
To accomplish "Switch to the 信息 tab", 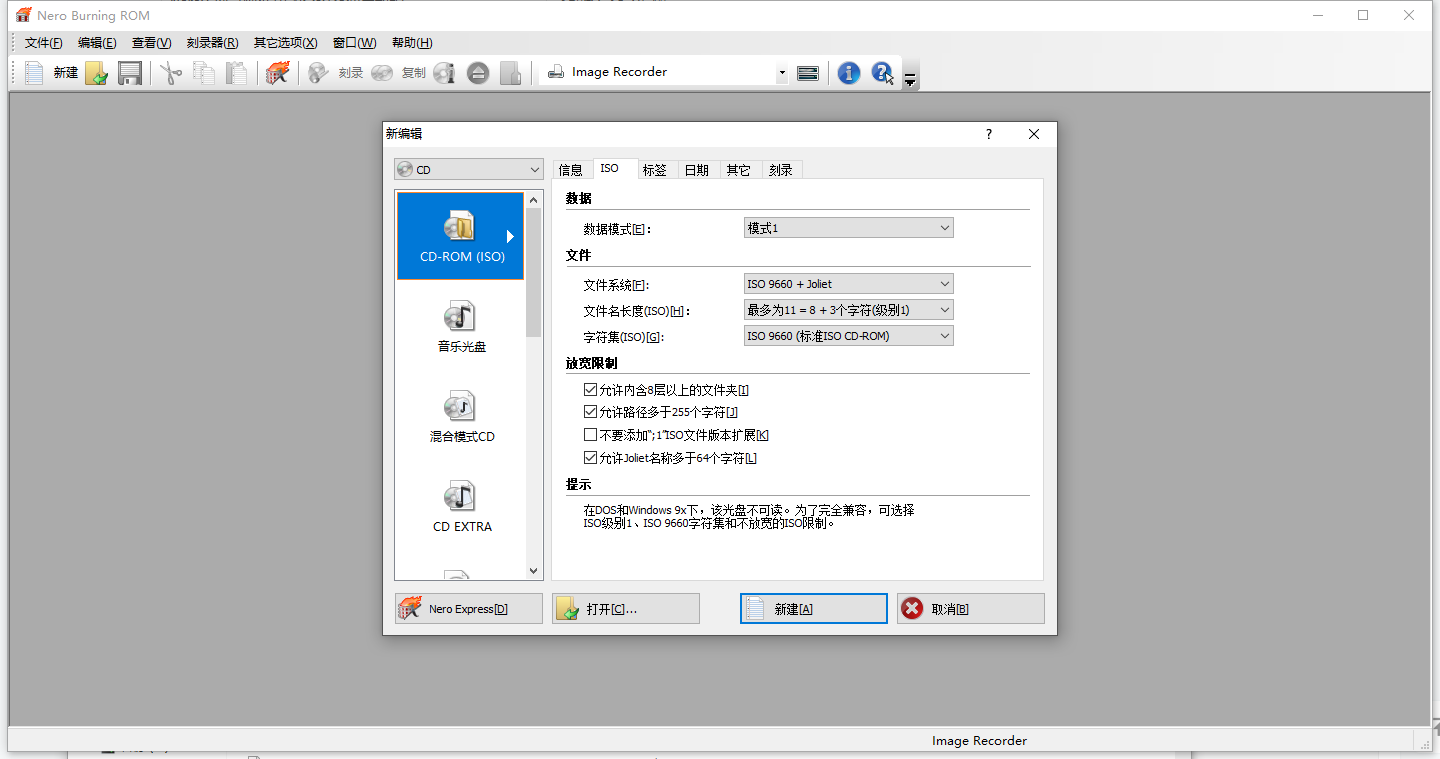I will [x=571, y=170].
